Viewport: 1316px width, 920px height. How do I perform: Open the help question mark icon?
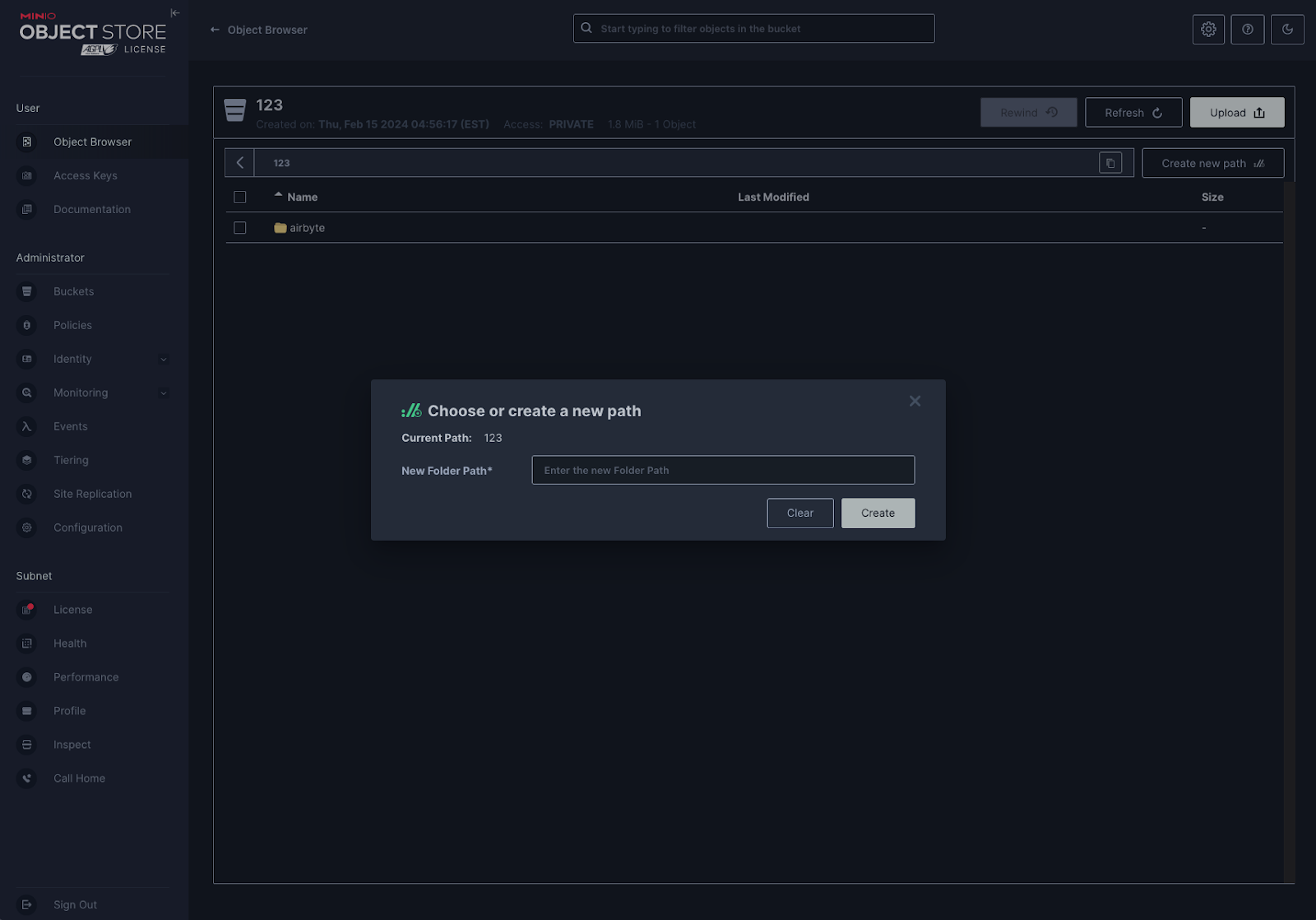pos(1248,30)
